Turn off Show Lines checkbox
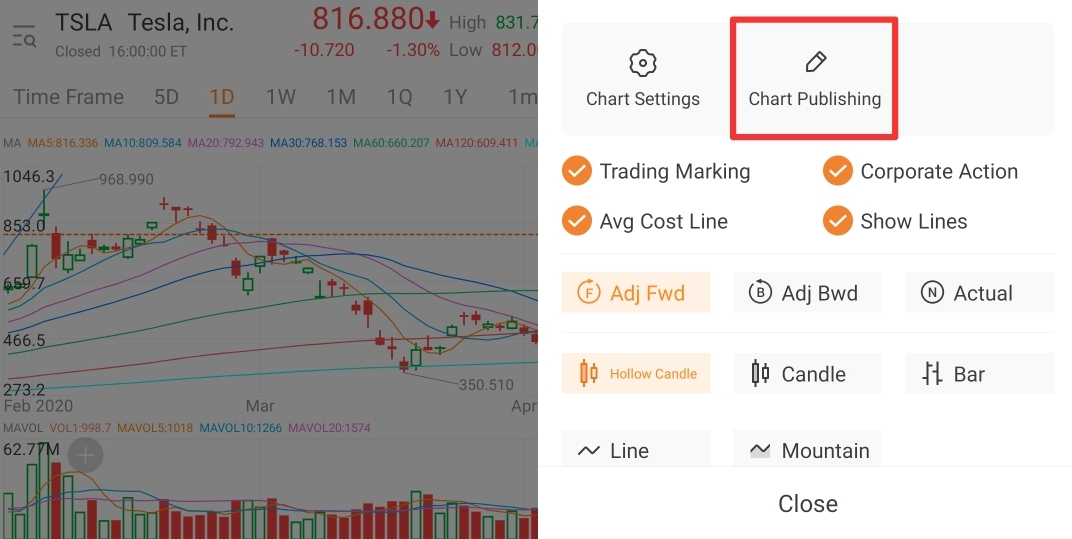Screen dimensions: 1072x539 (838, 221)
